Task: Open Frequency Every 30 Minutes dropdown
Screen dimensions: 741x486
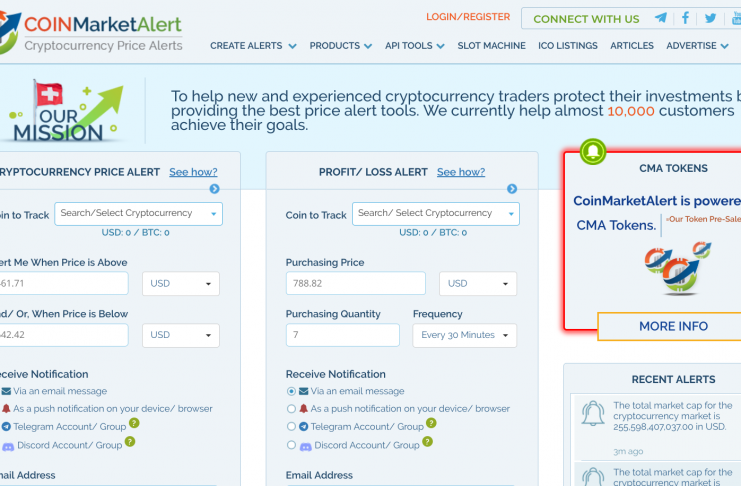Action: coord(465,335)
